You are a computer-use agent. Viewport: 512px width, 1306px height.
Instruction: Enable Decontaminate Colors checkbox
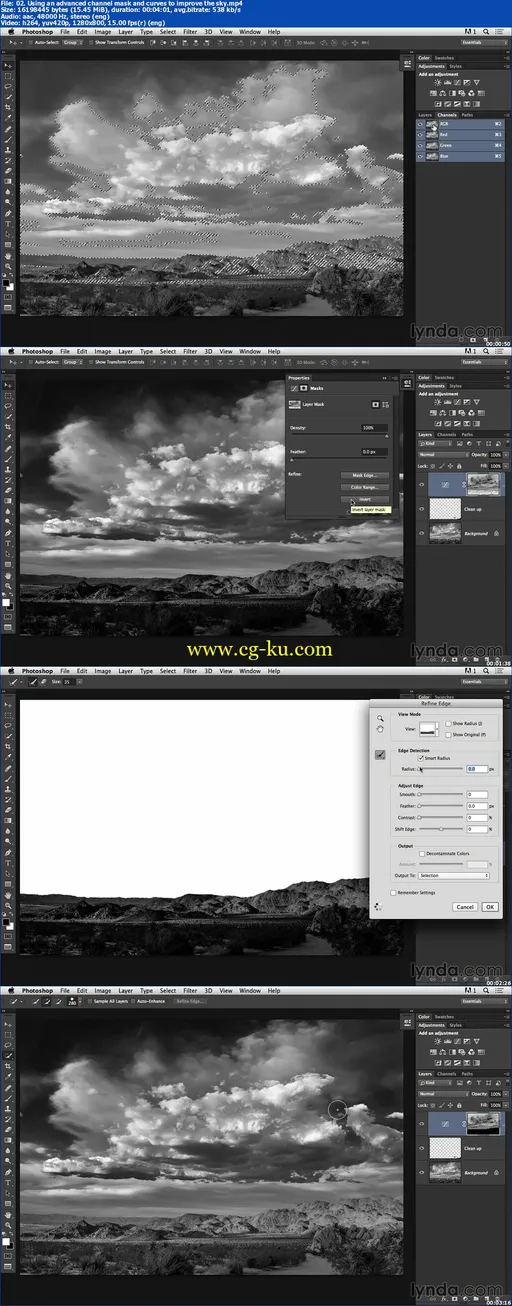[x=421, y=854]
